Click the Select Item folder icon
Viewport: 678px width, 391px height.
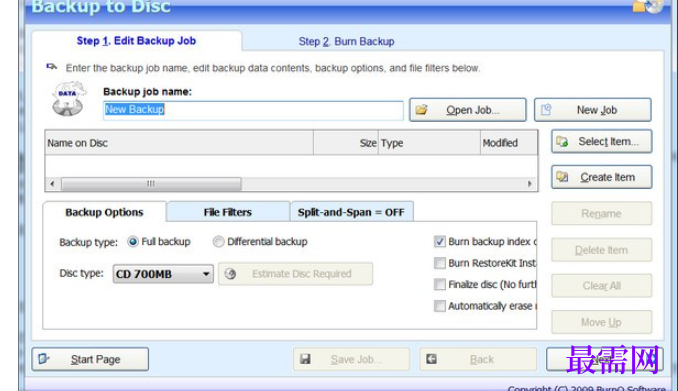coord(562,141)
